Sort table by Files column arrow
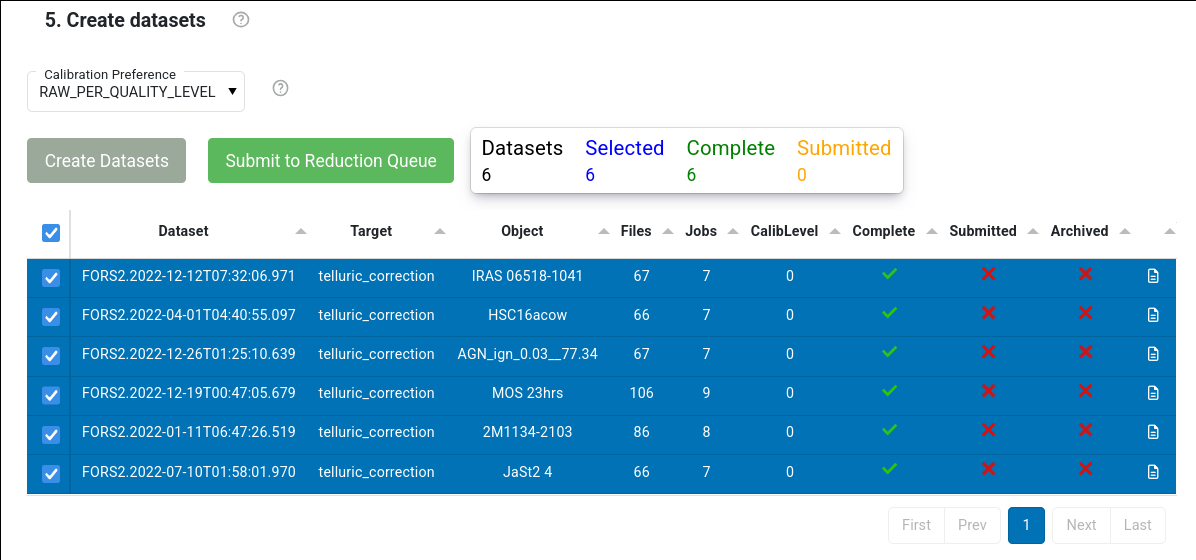Image resolution: width=1196 pixels, height=560 pixels. click(x=668, y=232)
